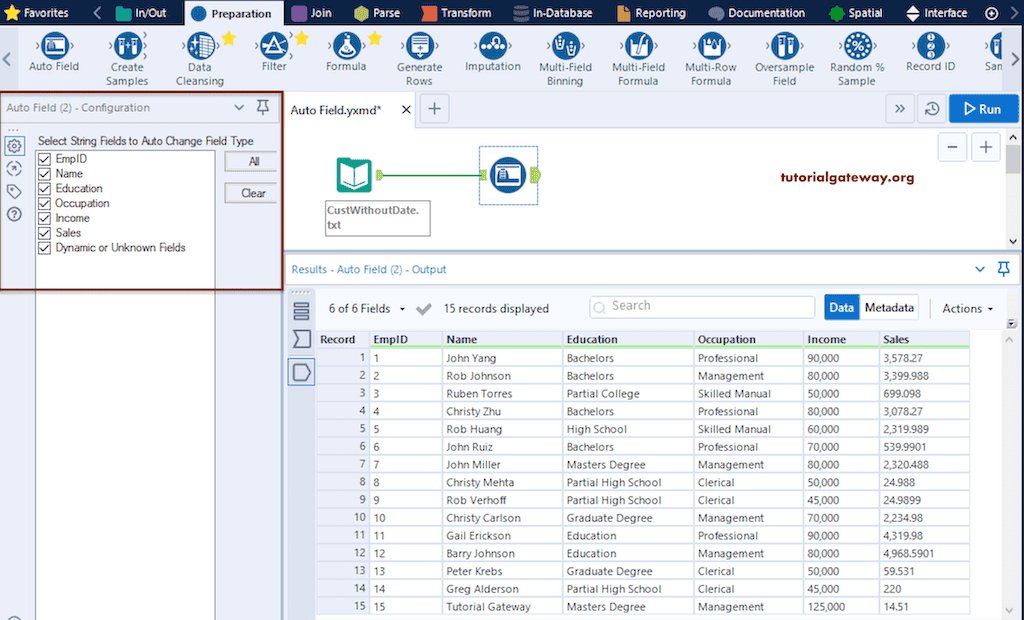
Task: Click the Auto Field node on the canvas
Action: tap(508, 175)
